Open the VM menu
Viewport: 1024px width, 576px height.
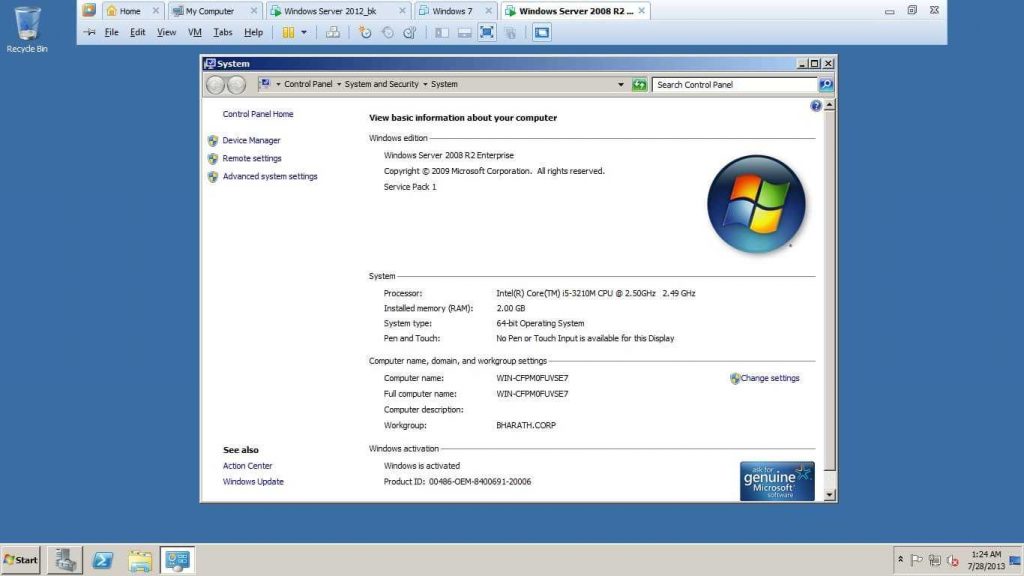click(x=195, y=32)
